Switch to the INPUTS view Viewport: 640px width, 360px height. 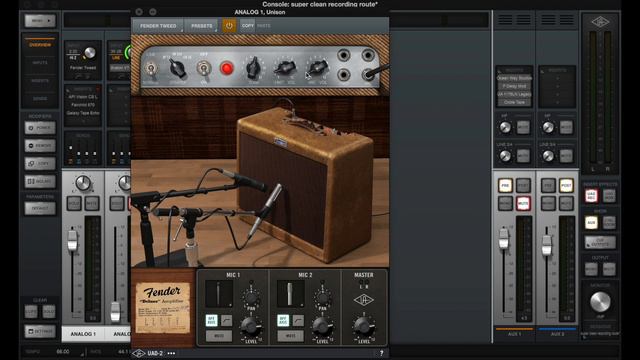[40, 63]
